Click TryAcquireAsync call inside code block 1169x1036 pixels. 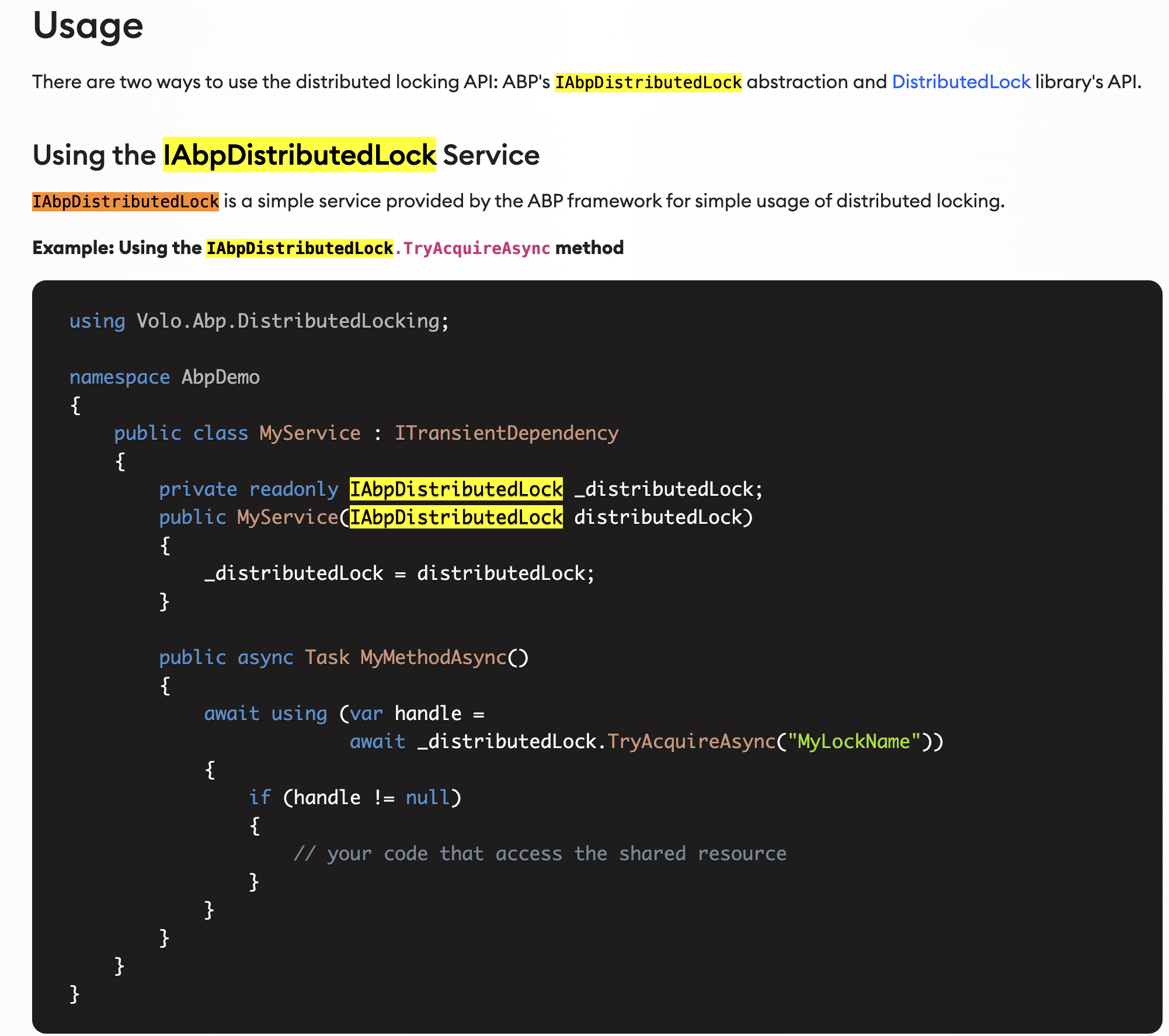(691, 741)
